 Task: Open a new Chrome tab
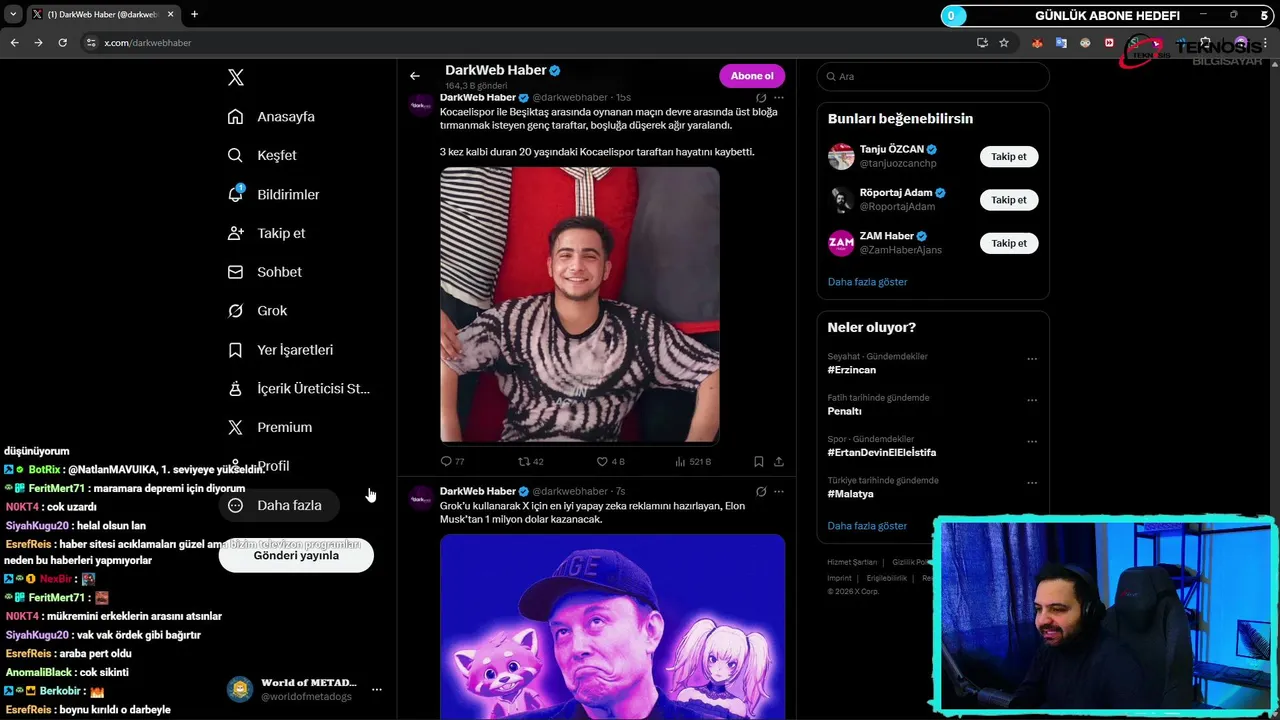pyautogui.click(x=194, y=14)
